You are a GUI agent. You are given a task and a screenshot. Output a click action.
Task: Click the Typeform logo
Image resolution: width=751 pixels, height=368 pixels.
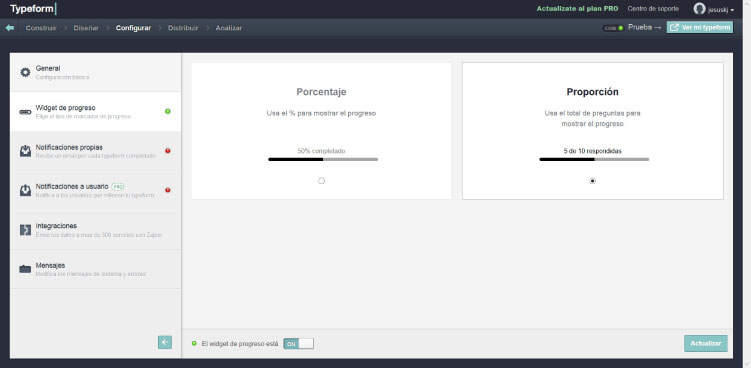(33, 9)
